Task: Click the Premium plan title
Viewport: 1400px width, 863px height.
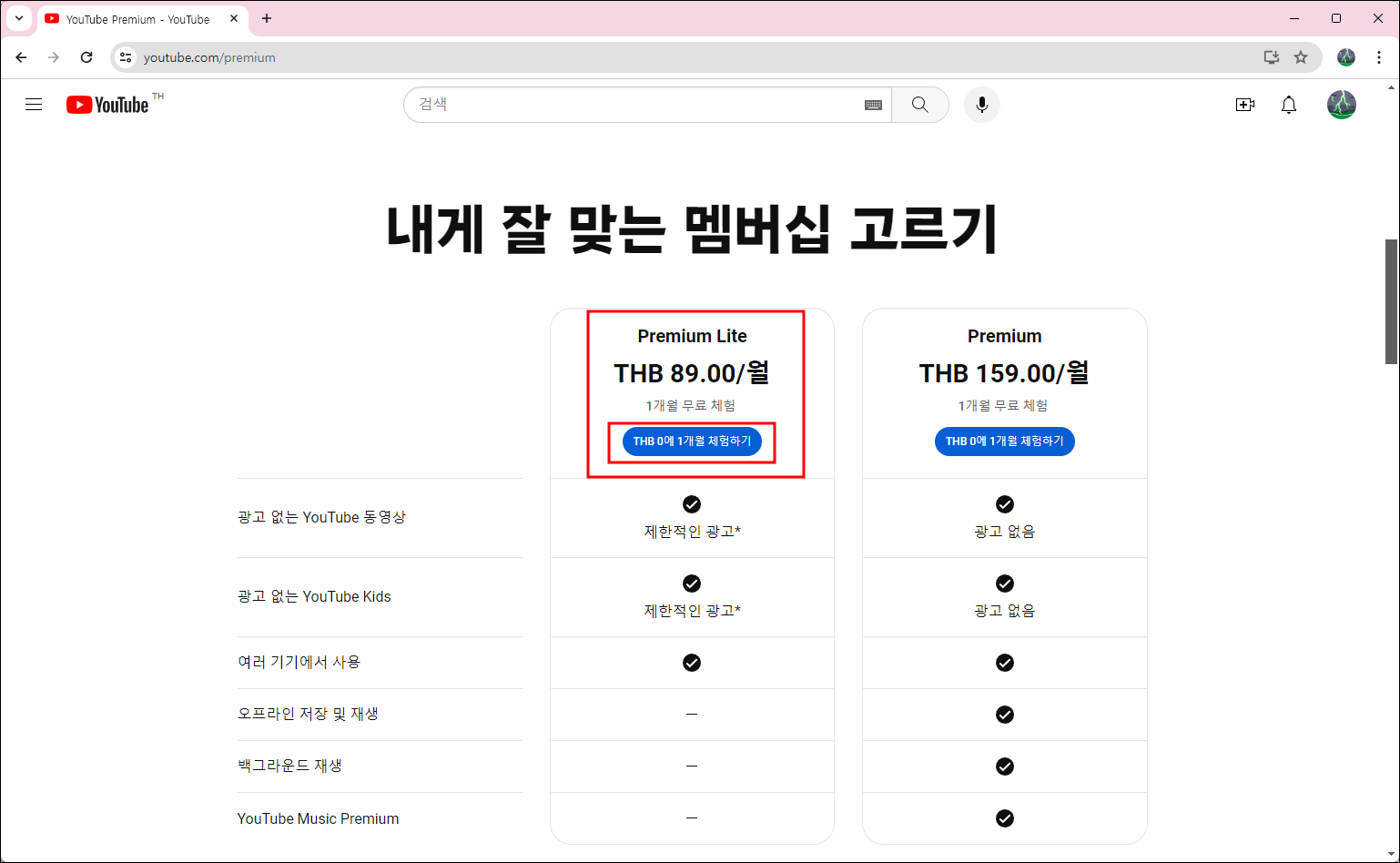Action: [1005, 336]
